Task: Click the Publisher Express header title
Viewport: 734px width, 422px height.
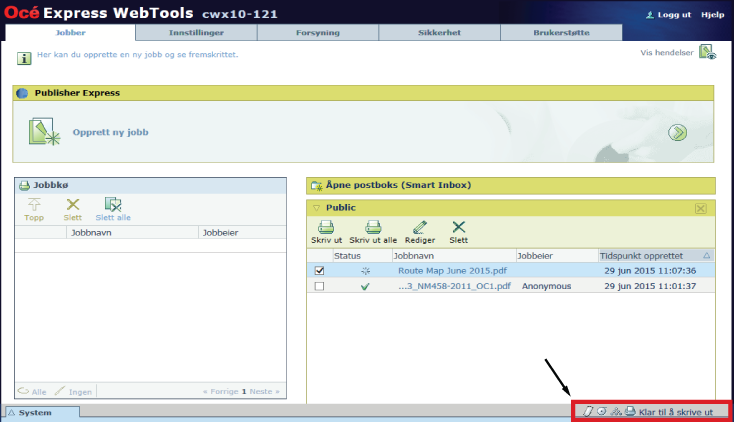Action: pyautogui.click(x=77, y=93)
